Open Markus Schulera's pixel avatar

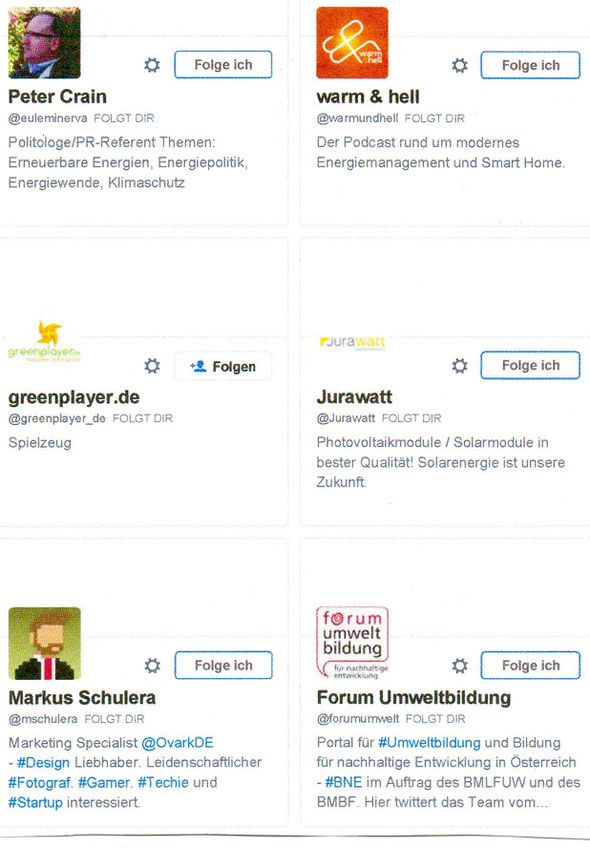click(44, 643)
